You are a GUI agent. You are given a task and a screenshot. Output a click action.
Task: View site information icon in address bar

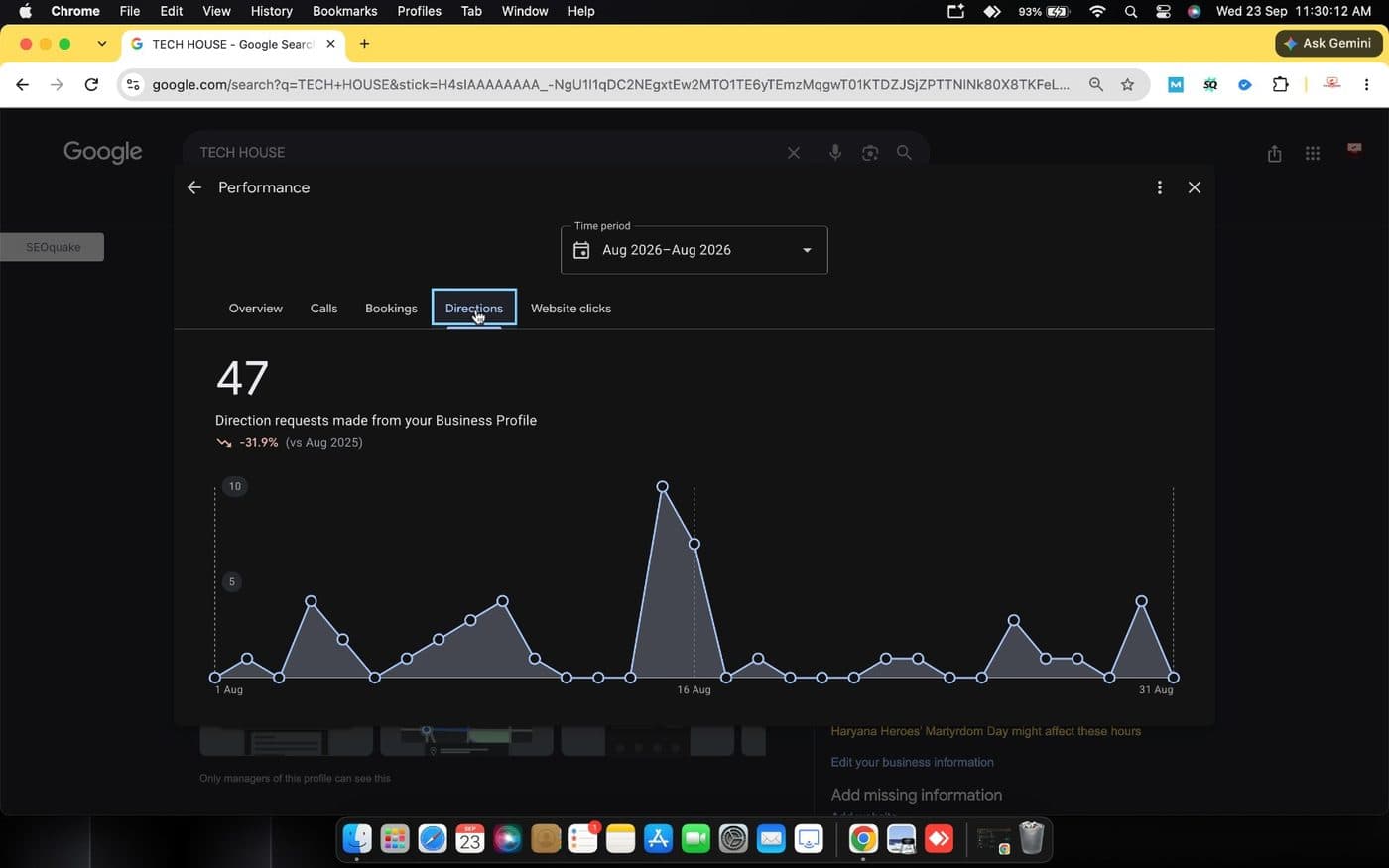pyautogui.click(x=133, y=85)
